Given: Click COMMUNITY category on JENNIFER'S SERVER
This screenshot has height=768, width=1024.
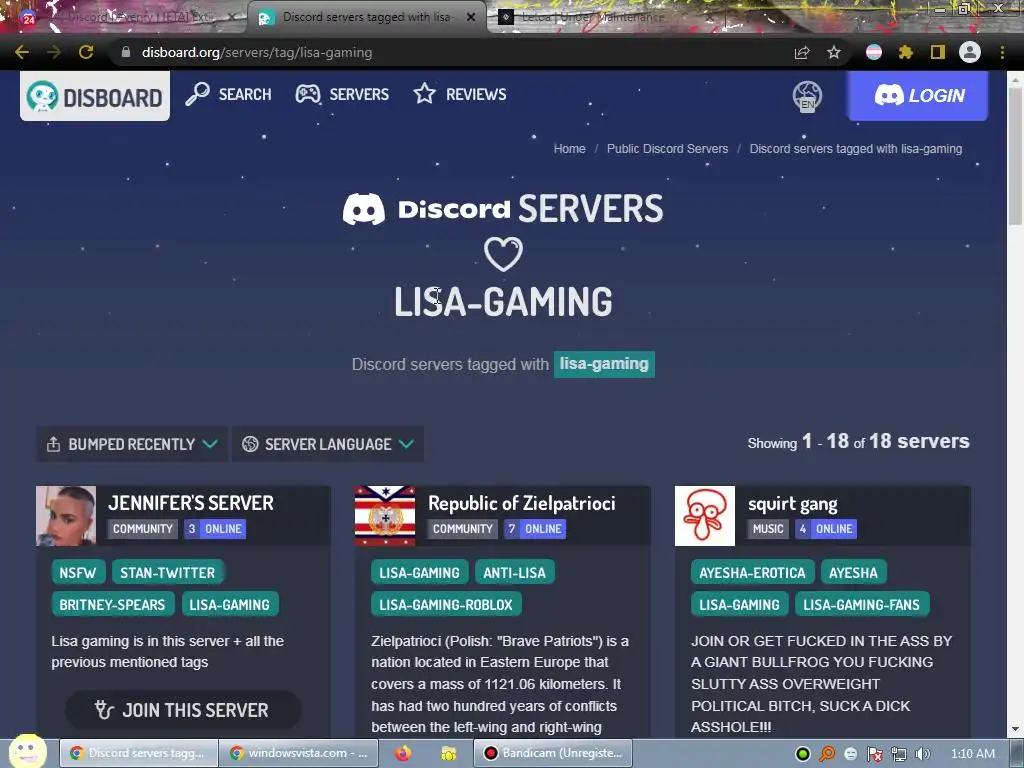Looking at the screenshot, I should point(142,529).
